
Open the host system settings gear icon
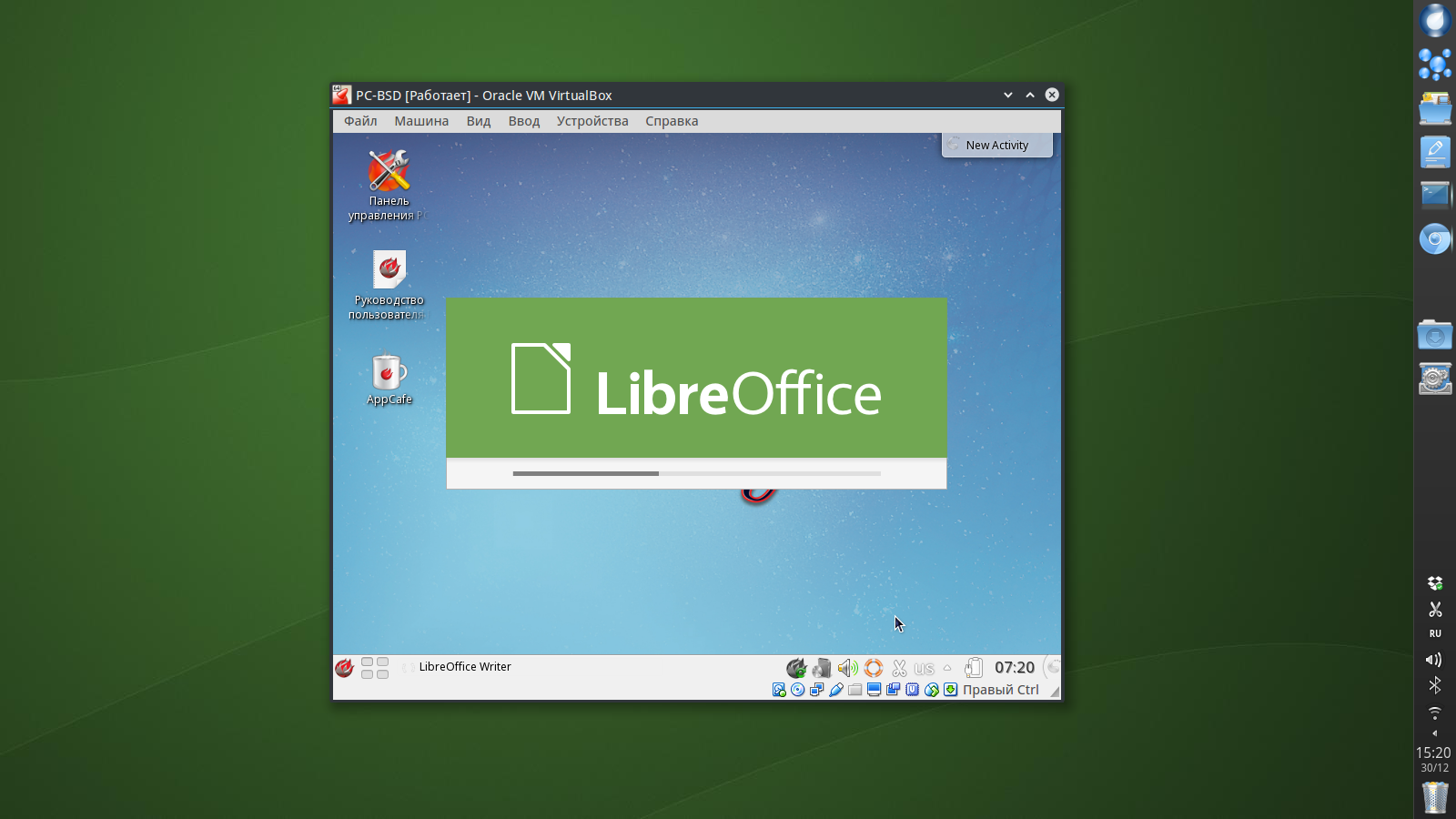click(x=1435, y=379)
